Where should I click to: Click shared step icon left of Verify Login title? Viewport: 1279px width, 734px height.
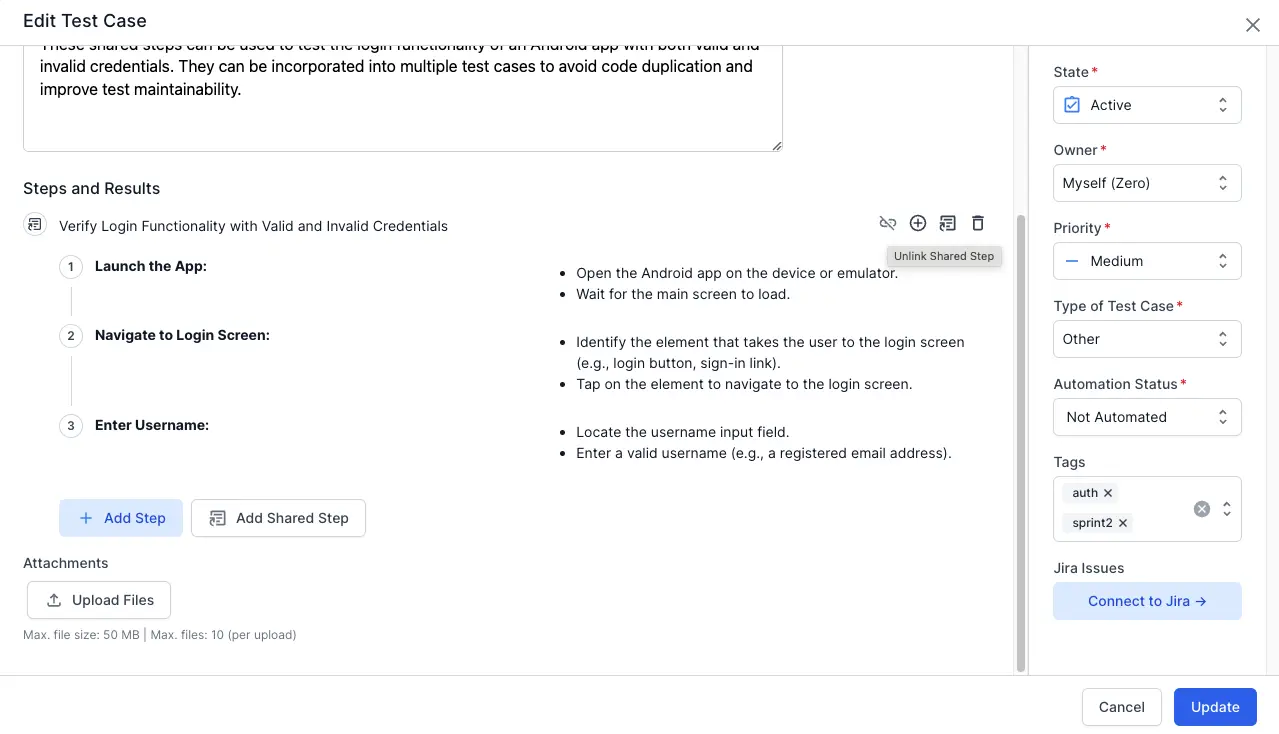35,224
